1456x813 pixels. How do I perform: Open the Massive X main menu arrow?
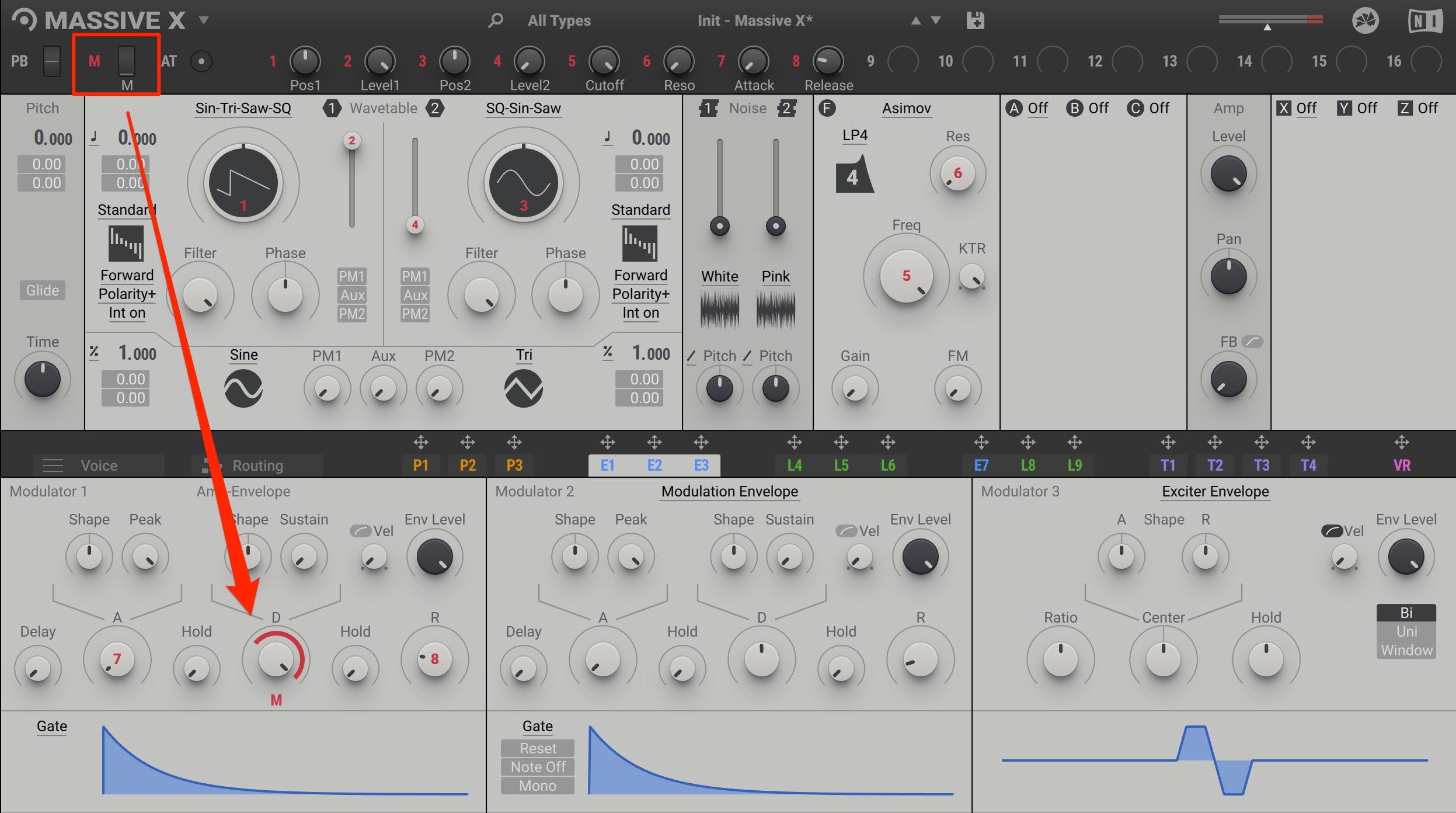(204, 20)
